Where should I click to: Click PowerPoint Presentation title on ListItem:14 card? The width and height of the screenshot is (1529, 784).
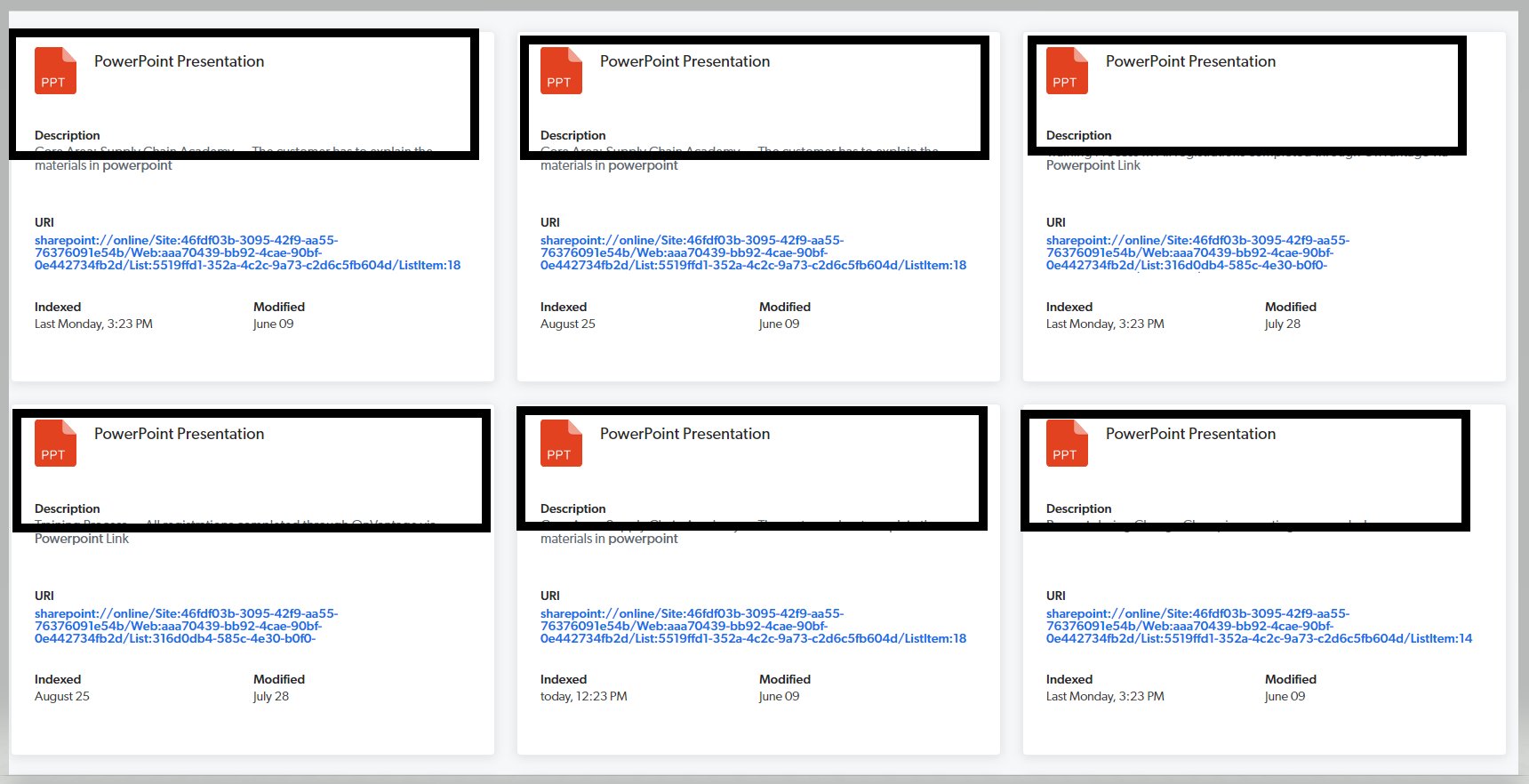(1190, 434)
